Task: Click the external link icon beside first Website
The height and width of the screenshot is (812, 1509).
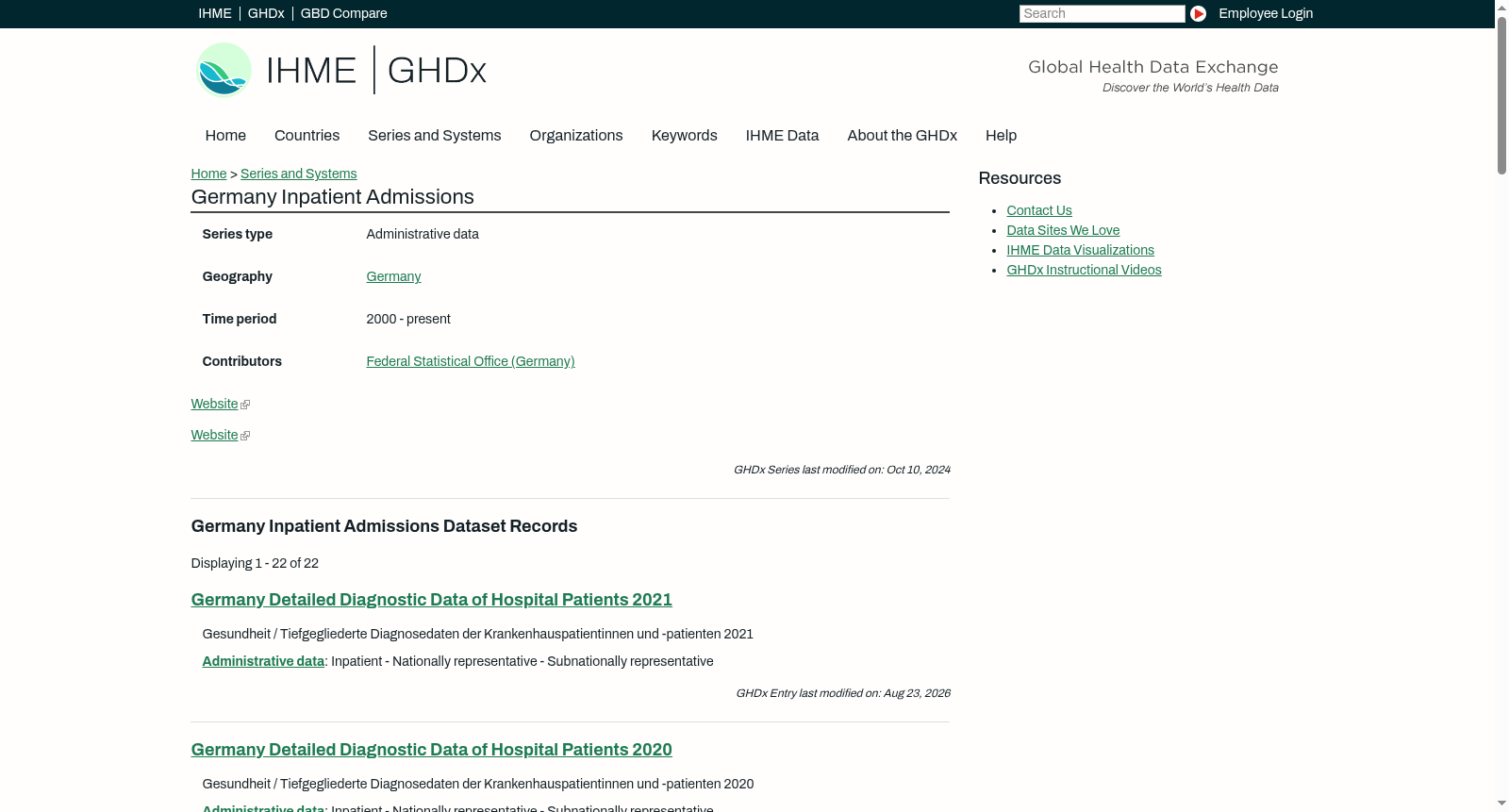Action: click(x=245, y=405)
